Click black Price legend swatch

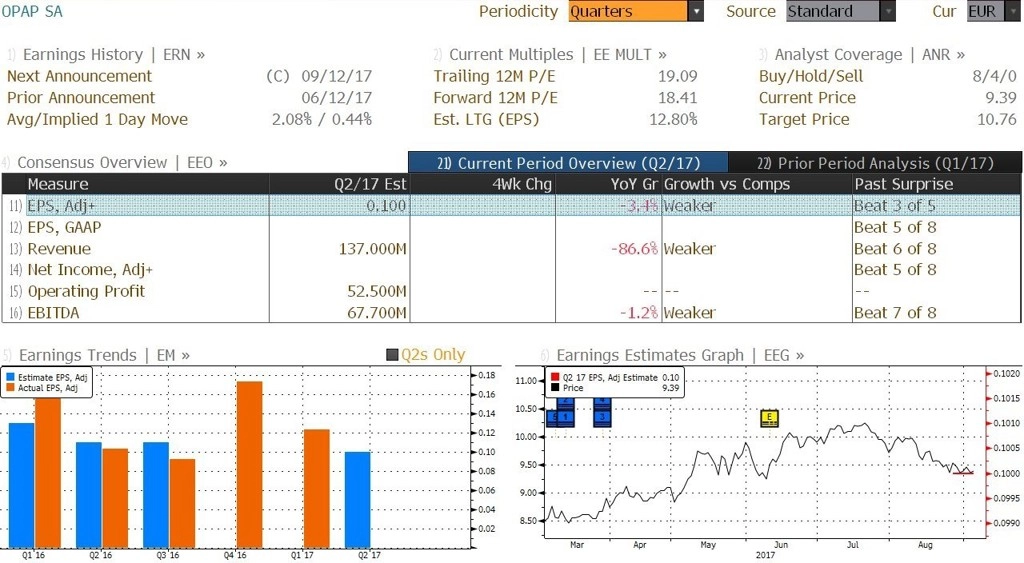coord(555,388)
